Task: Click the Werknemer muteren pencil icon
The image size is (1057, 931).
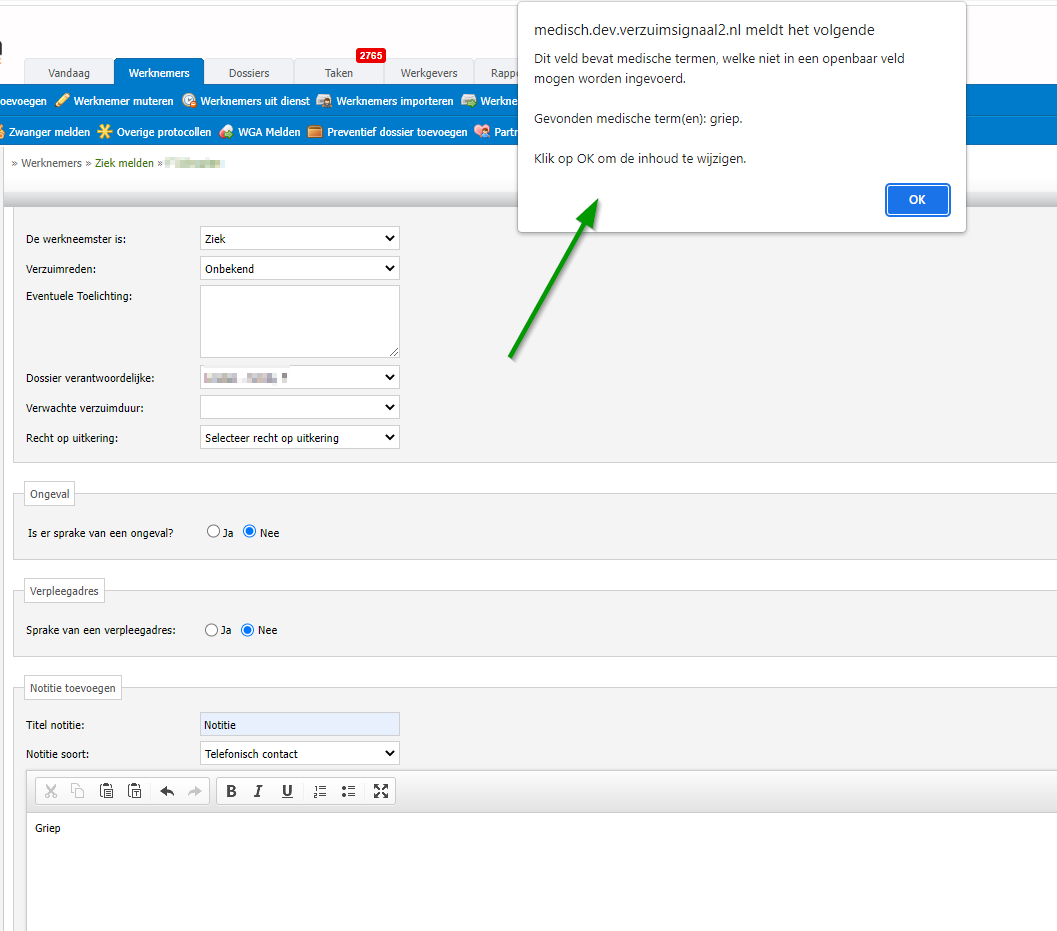Action: click(x=62, y=100)
